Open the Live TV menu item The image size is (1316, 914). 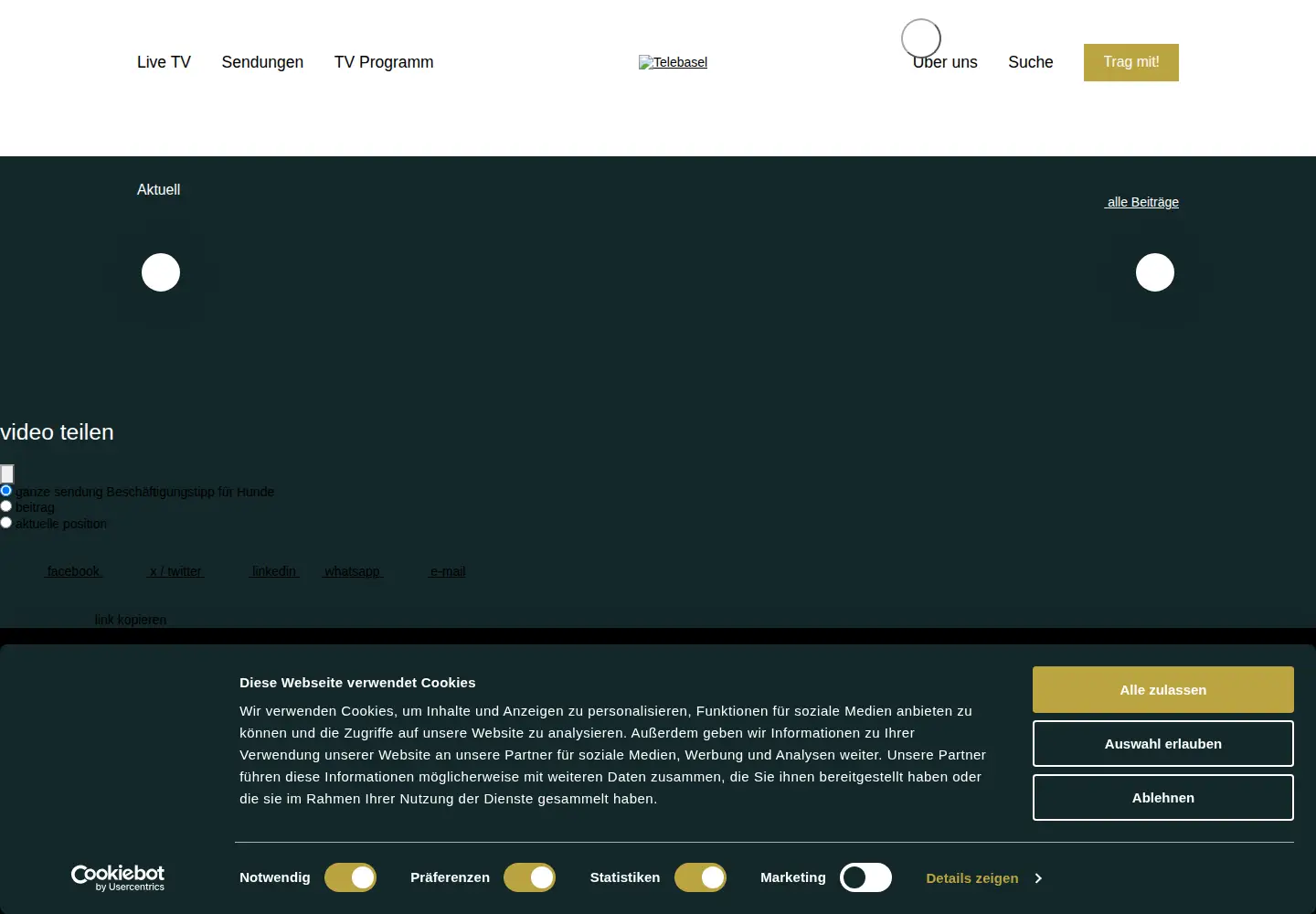164,62
